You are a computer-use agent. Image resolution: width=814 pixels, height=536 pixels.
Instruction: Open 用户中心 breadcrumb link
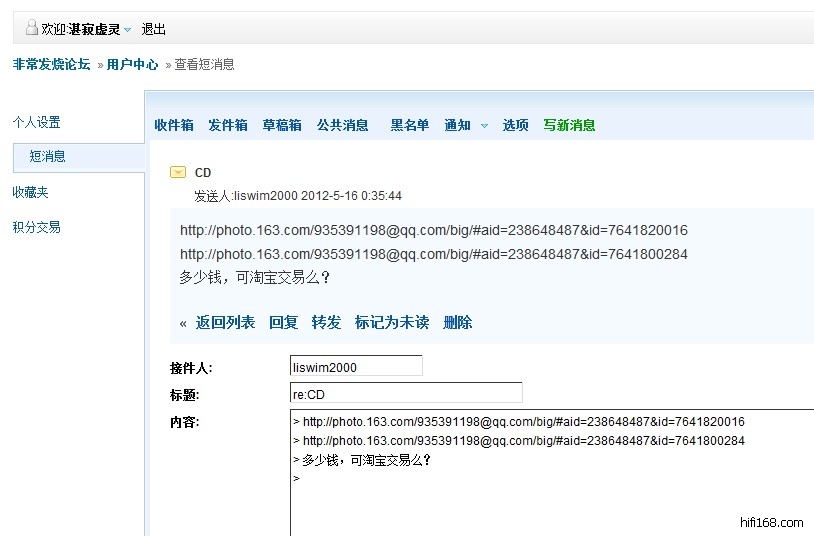pyautogui.click(x=132, y=64)
